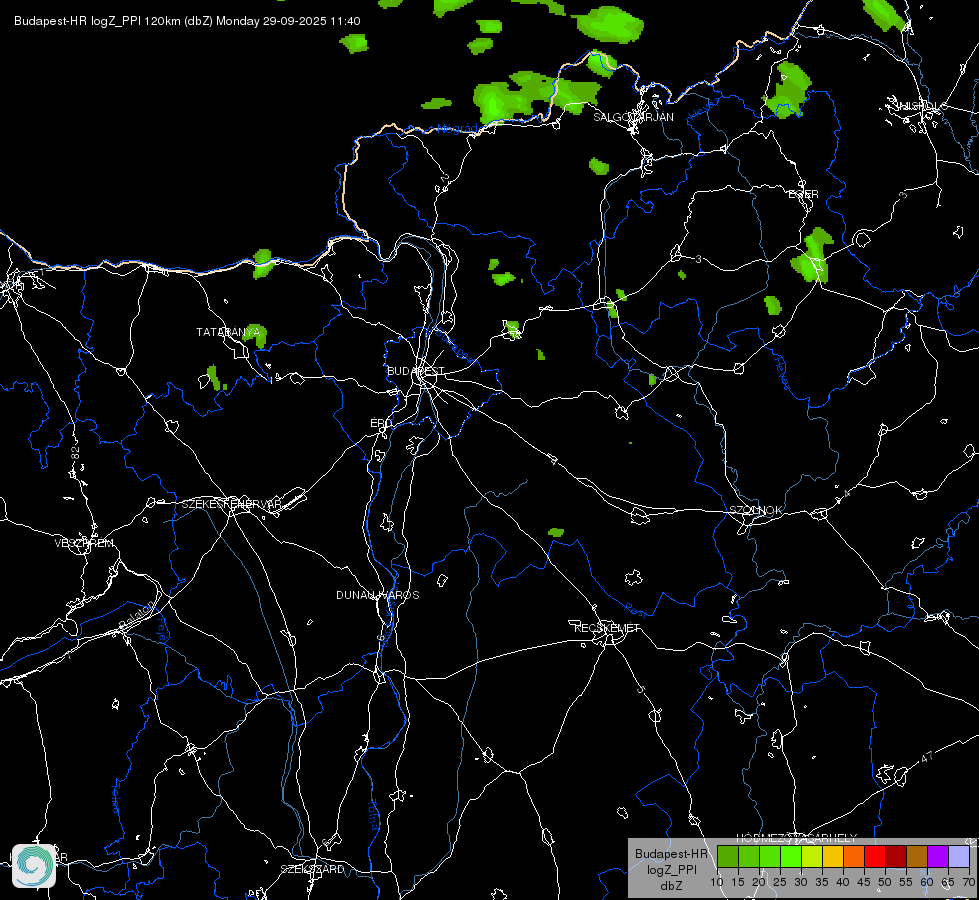Click the SALGOTARJAN city label

pyautogui.click(x=633, y=117)
